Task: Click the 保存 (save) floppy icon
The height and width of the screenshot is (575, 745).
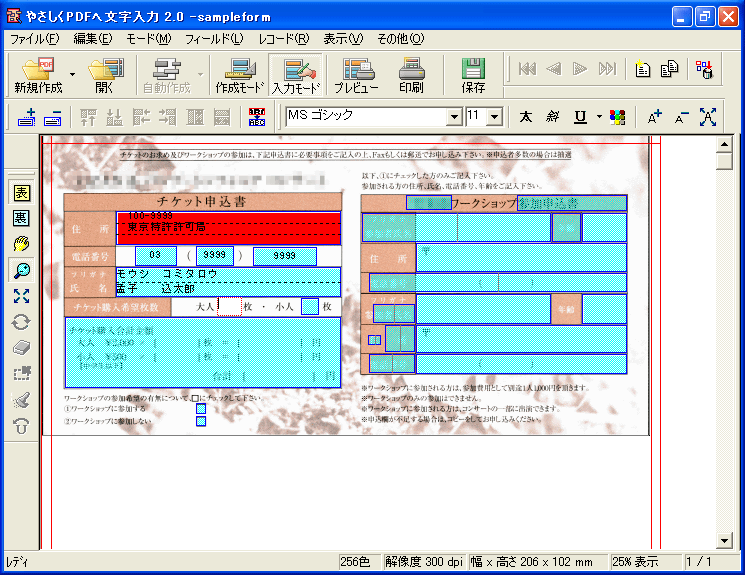Action: pyautogui.click(x=473, y=75)
